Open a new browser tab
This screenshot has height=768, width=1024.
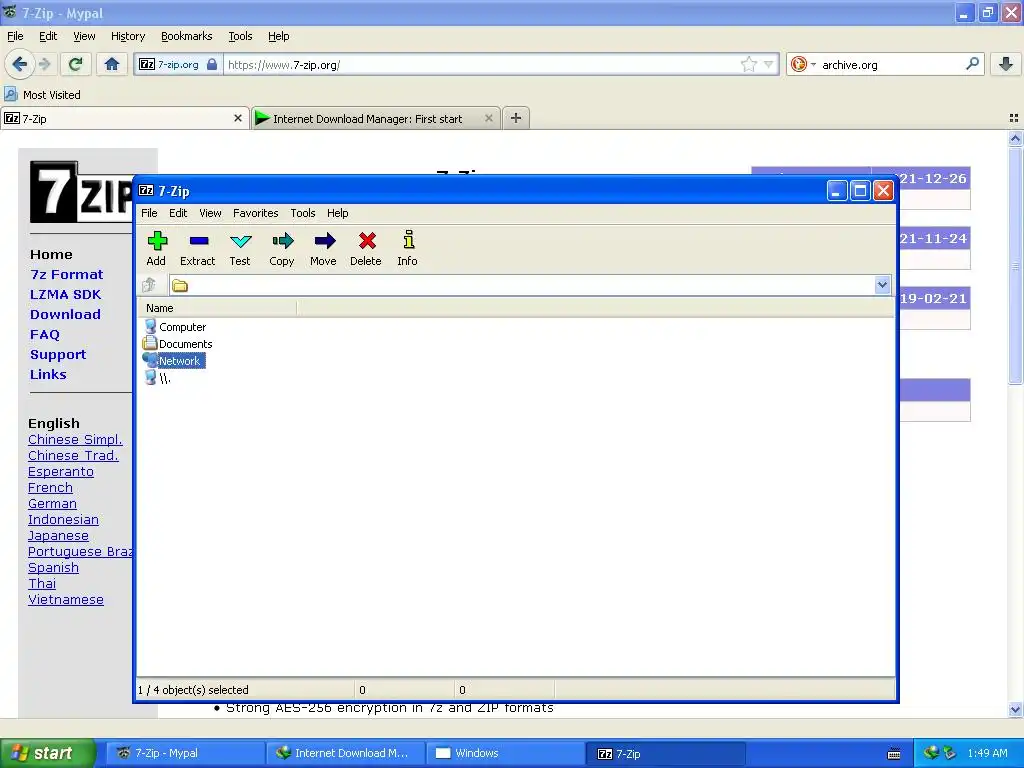click(x=516, y=118)
